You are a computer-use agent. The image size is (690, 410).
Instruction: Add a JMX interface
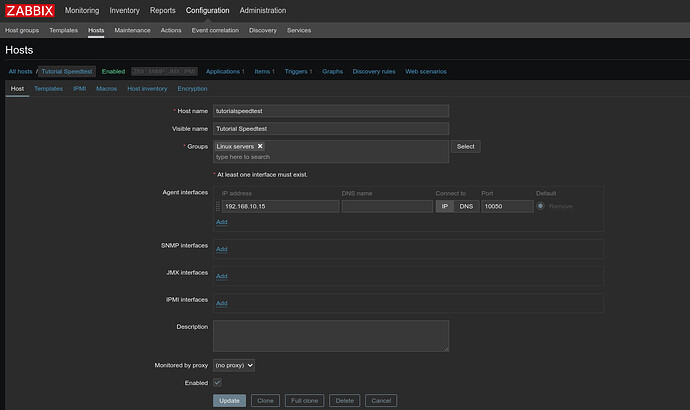222,276
